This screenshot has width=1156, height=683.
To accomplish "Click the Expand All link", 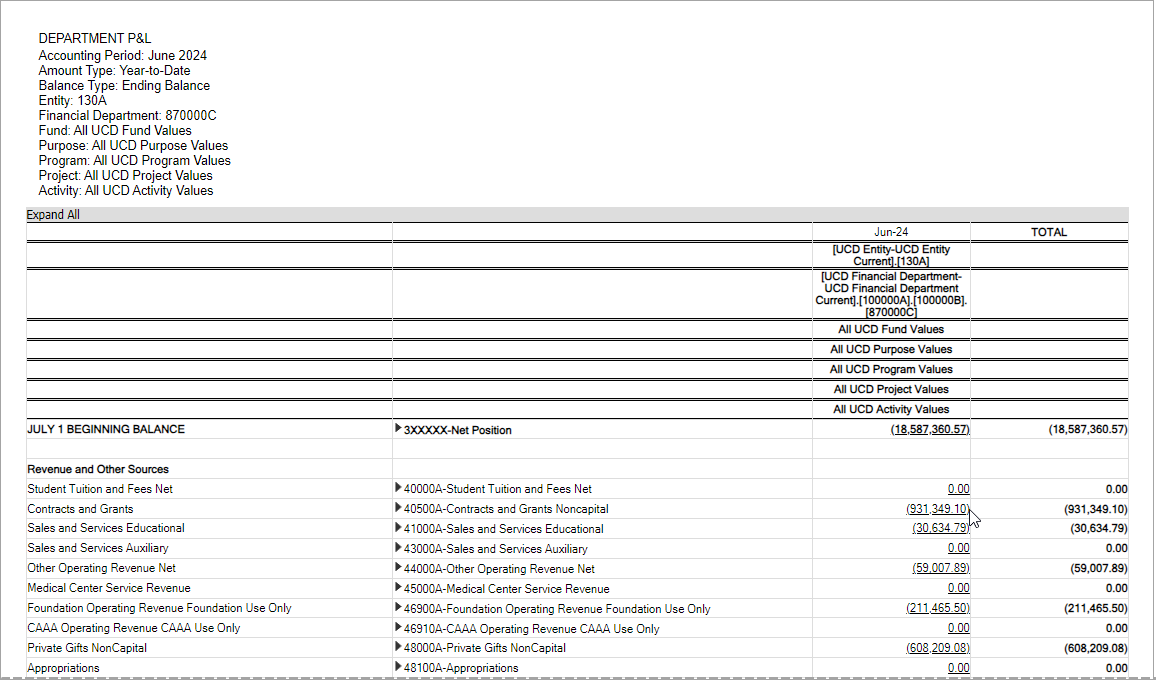I will (53, 215).
